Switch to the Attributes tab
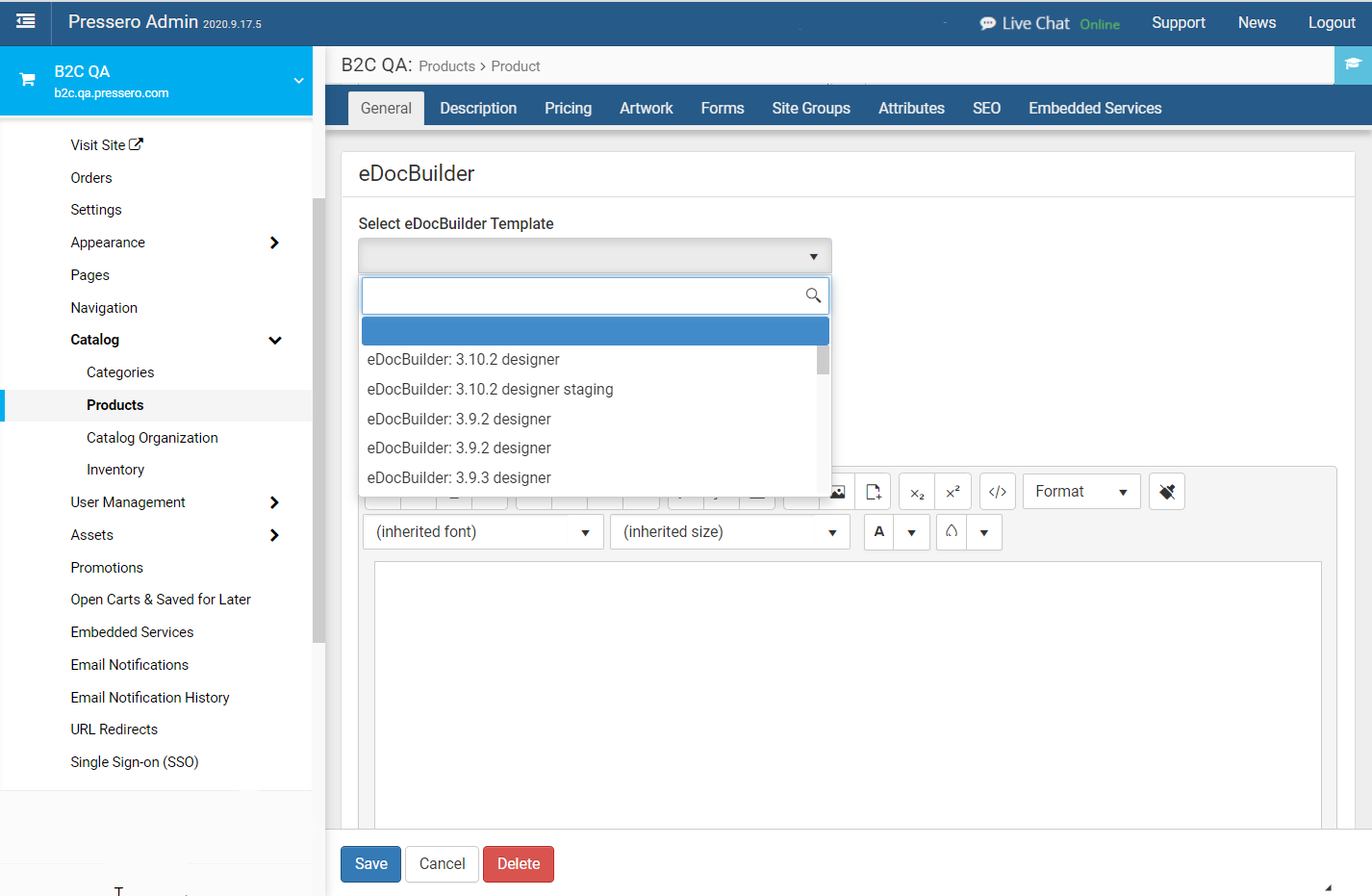1372x896 pixels. coord(911,109)
